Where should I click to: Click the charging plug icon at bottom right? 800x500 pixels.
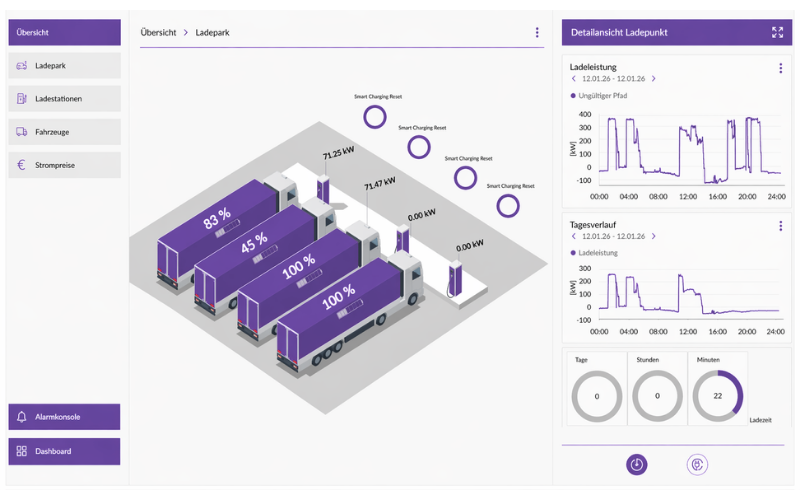[x=697, y=464]
